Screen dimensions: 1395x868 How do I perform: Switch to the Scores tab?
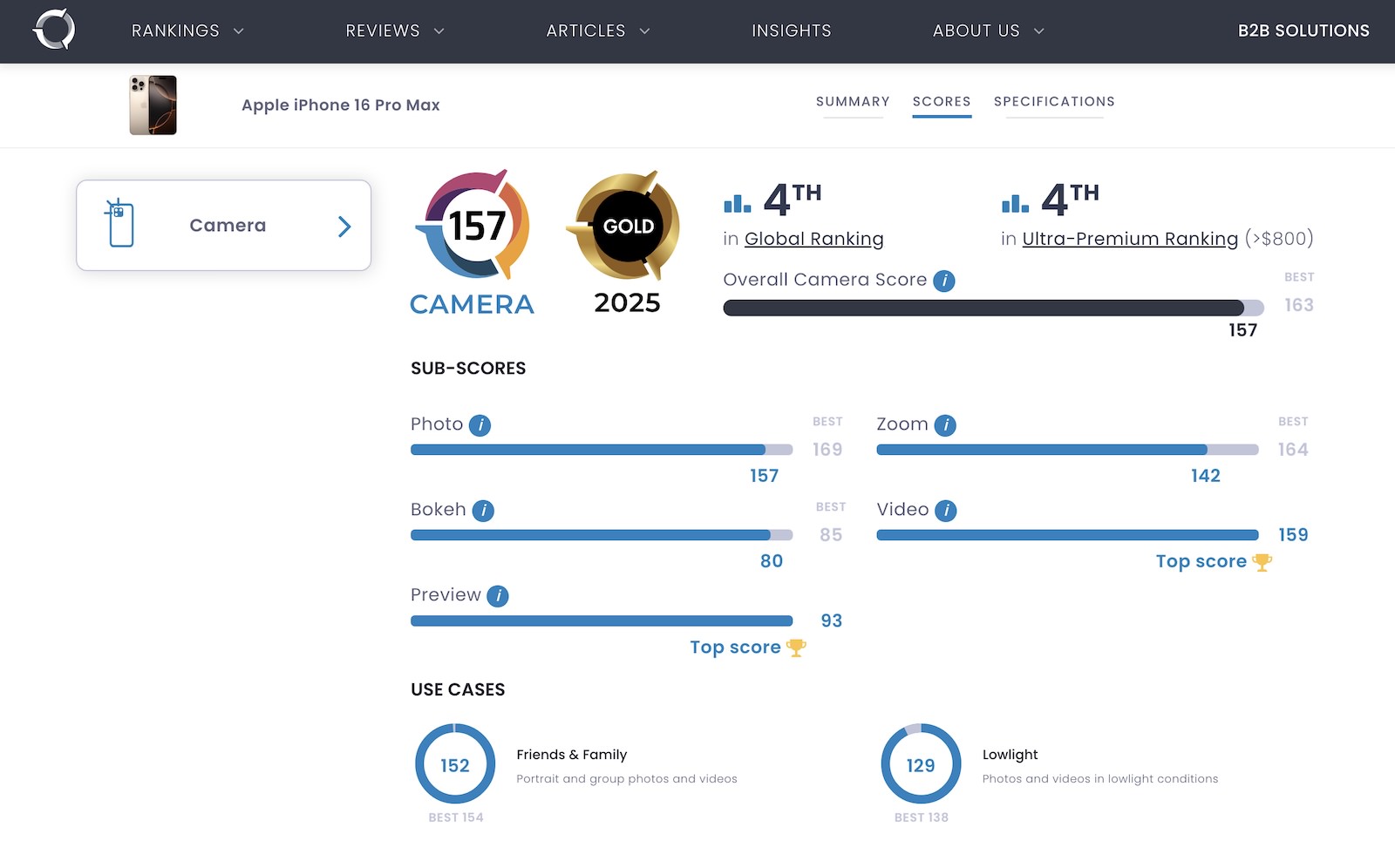tap(942, 102)
